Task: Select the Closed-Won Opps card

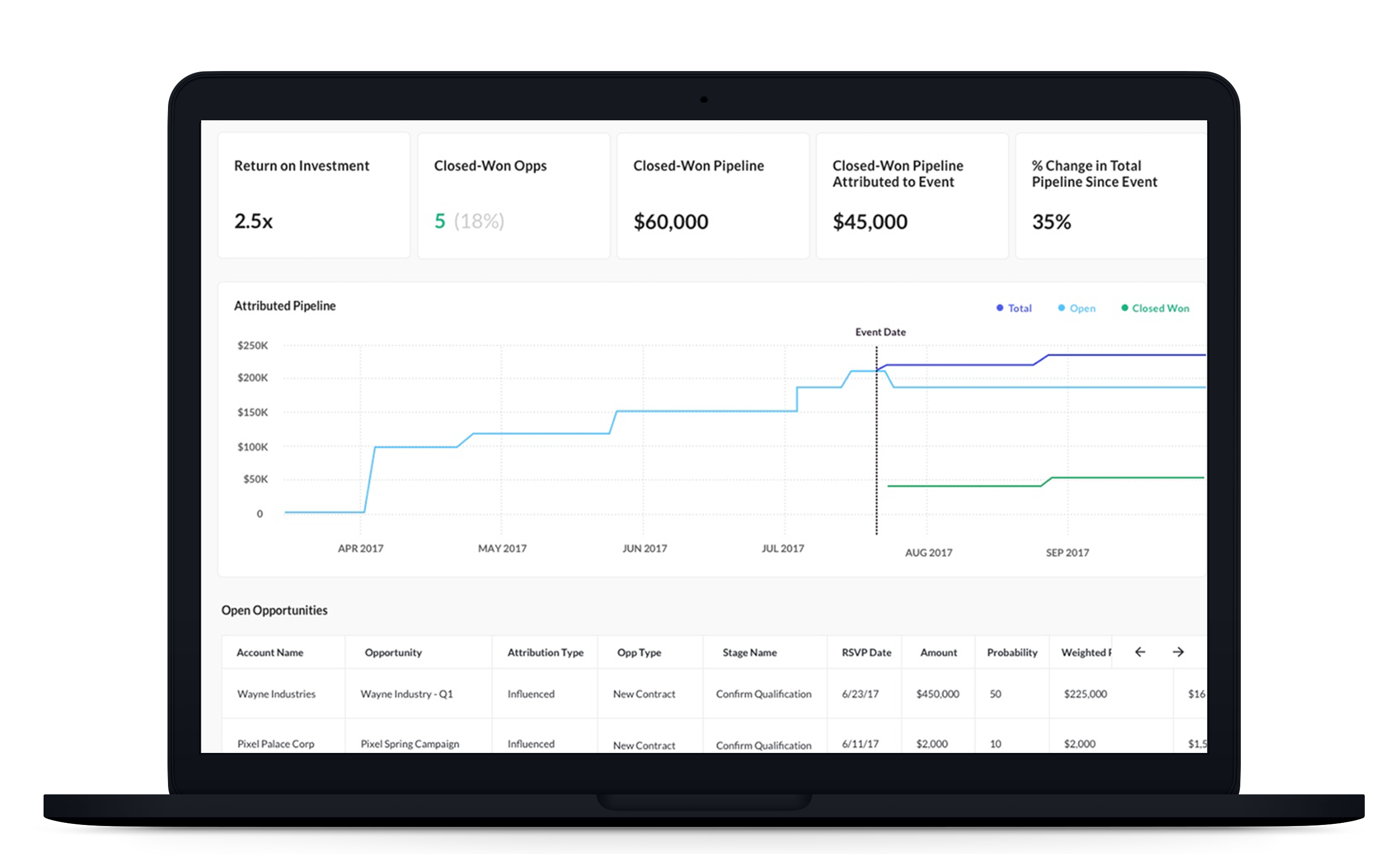Action: (x=514, y=195)
